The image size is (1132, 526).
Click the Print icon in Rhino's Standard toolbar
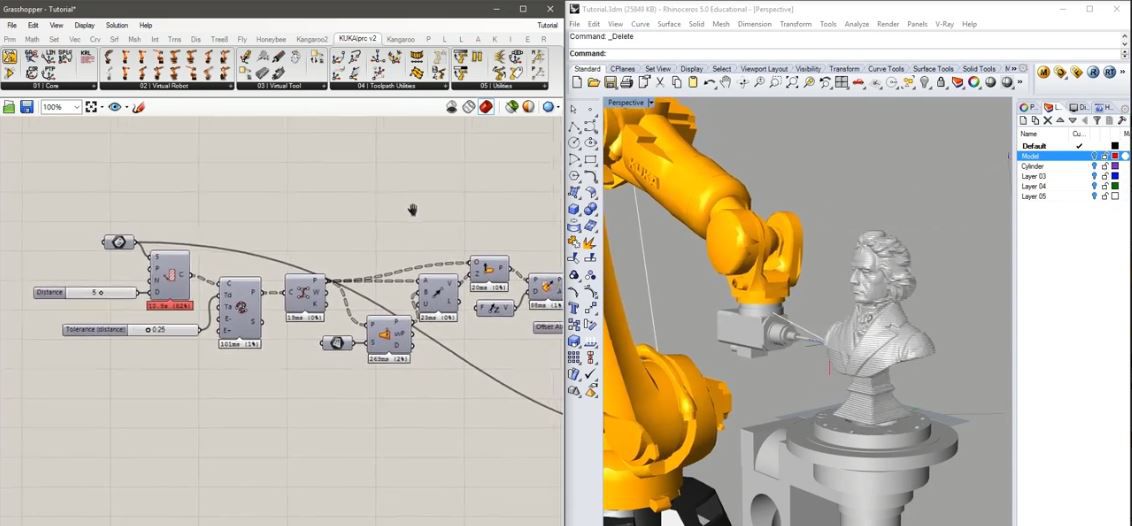click(x=627, y=83)
